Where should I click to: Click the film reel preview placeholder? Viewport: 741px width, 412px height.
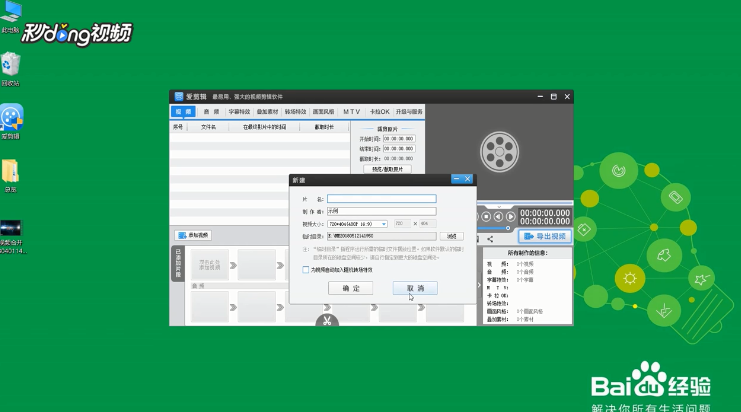[500, 152]
